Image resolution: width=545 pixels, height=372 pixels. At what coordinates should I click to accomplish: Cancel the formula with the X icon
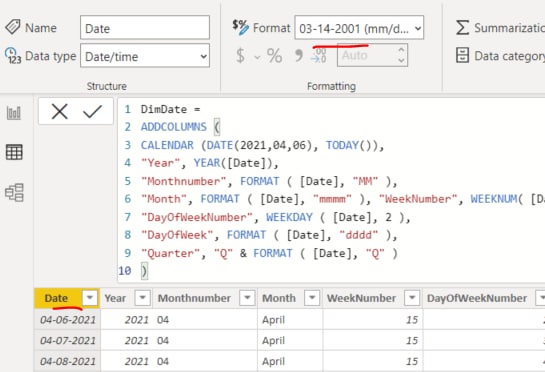click(x=59, y=112)
